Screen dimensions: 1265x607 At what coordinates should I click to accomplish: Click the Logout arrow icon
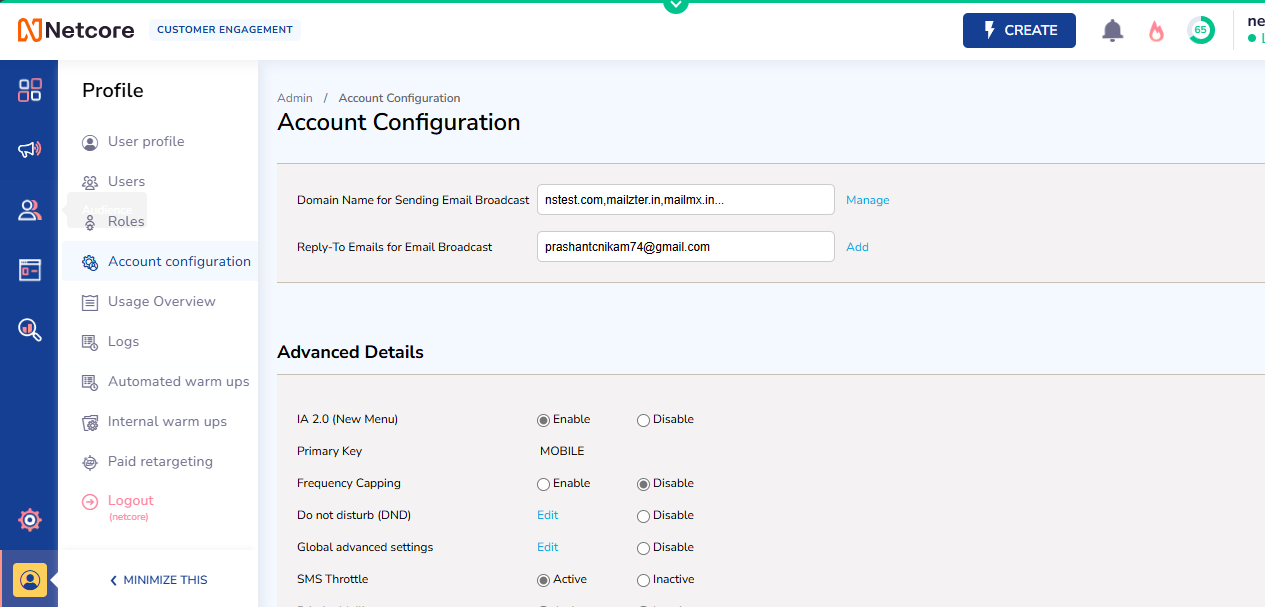(90, 502)
